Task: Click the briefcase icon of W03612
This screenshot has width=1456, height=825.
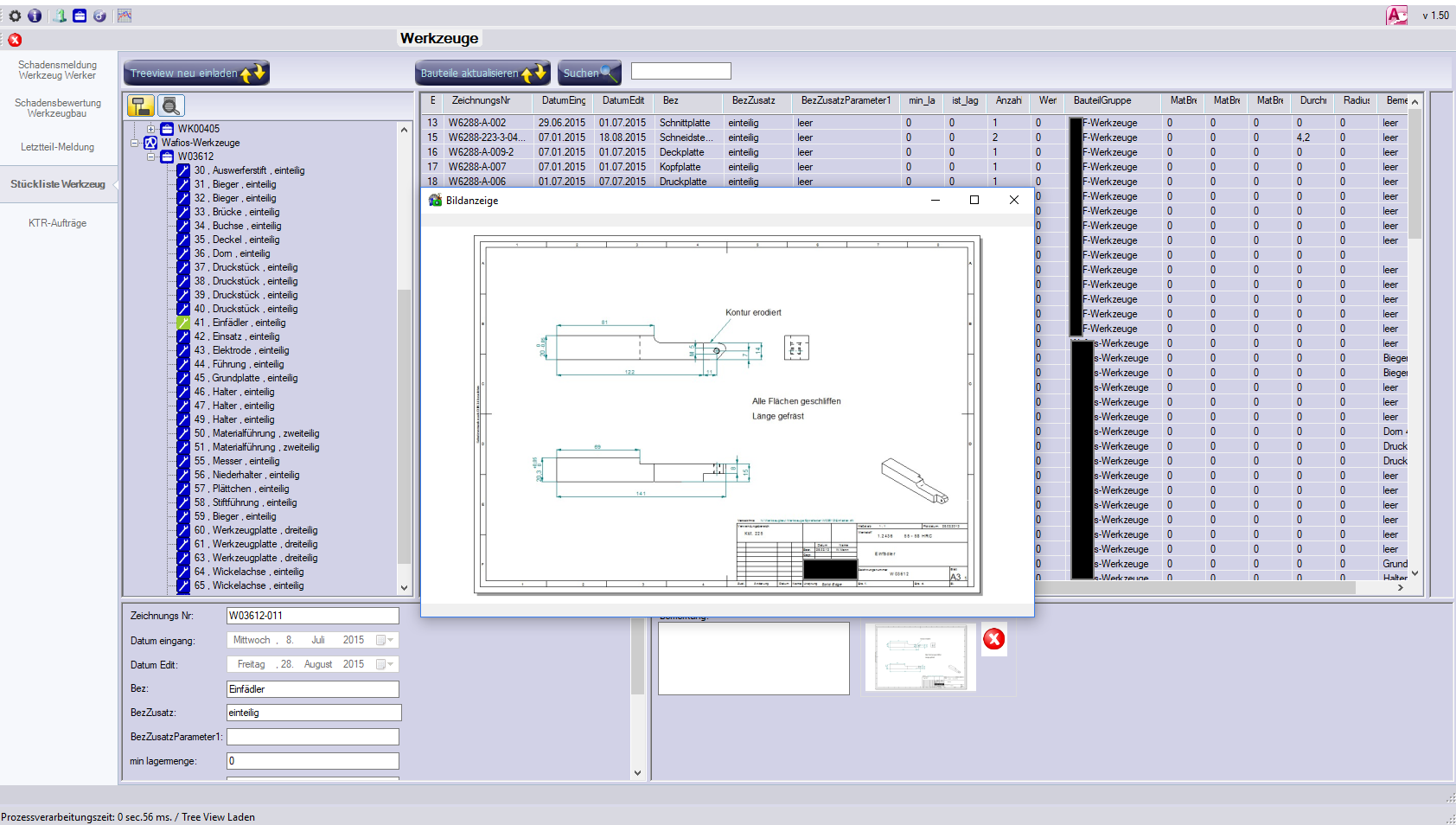Action: [x=167, y=157]
